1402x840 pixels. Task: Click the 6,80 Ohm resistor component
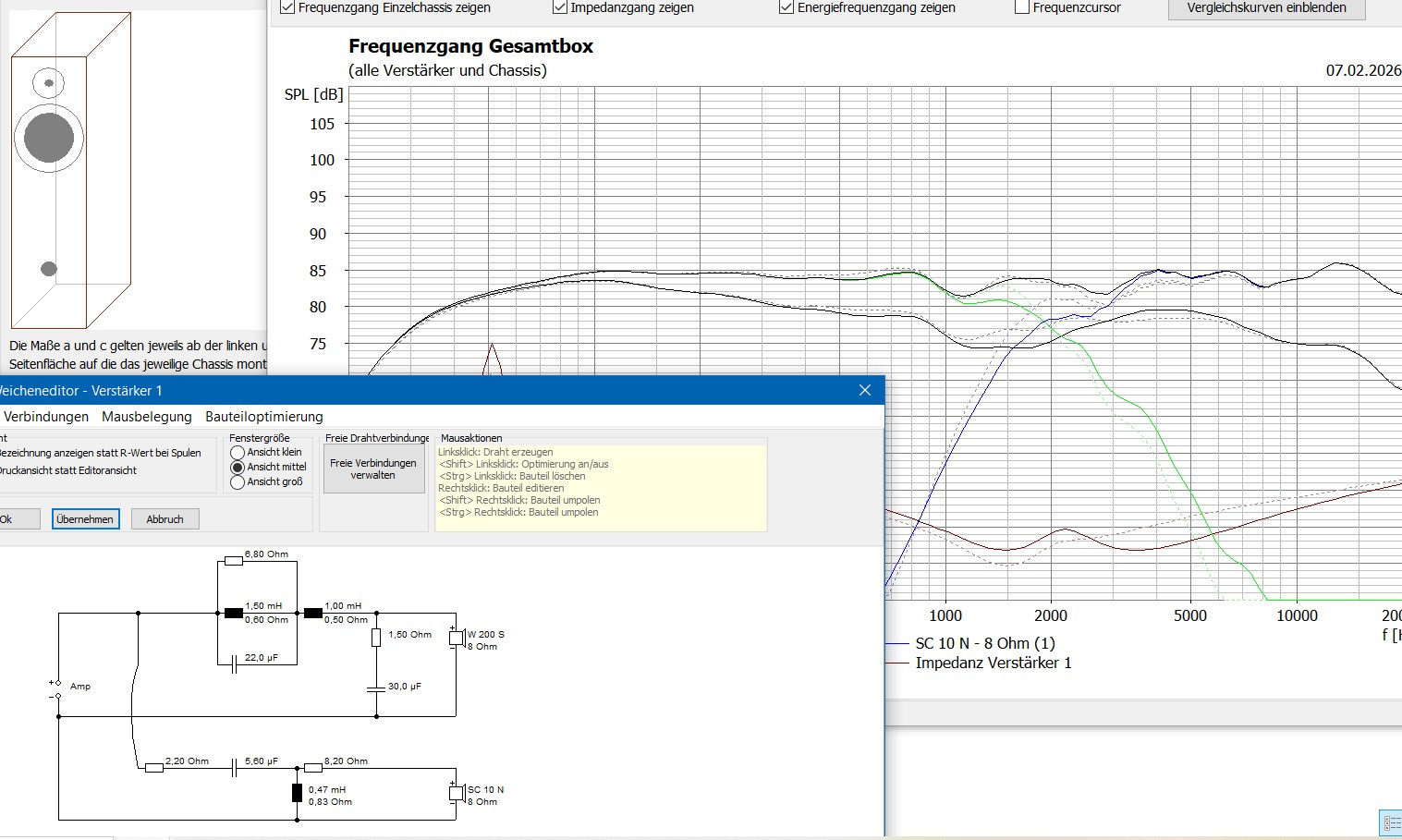pyautogui.click(x=234, y=561)
